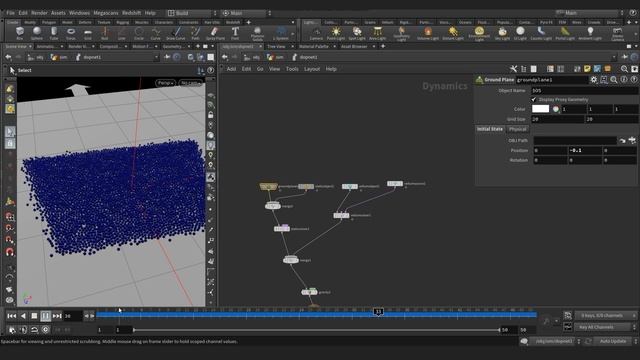This screenshot has height=360, width=640.
Task: Open the Main radial menu dropdown
Action: click(x=247, y=13)
